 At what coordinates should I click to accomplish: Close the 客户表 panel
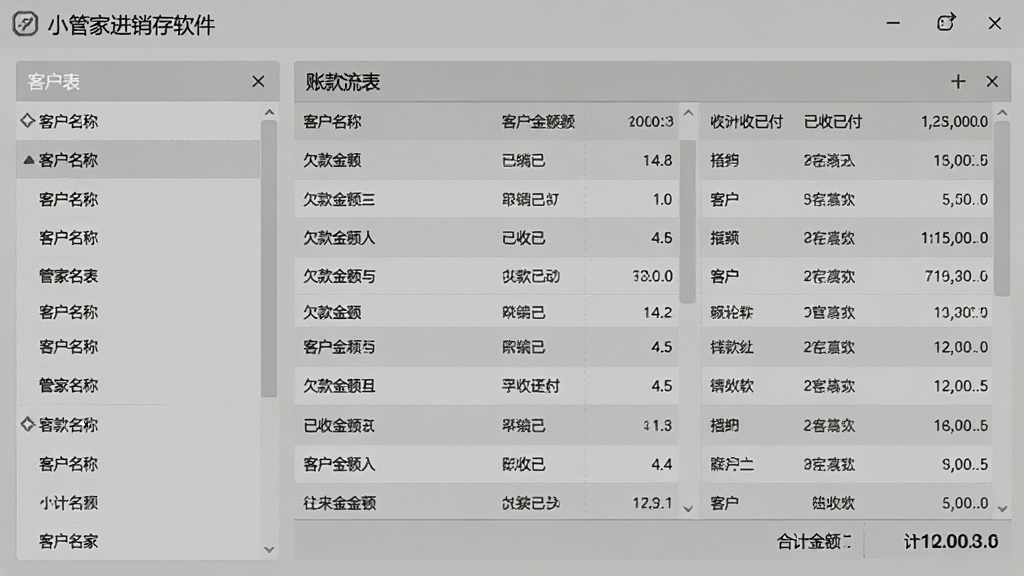[258, 82]
